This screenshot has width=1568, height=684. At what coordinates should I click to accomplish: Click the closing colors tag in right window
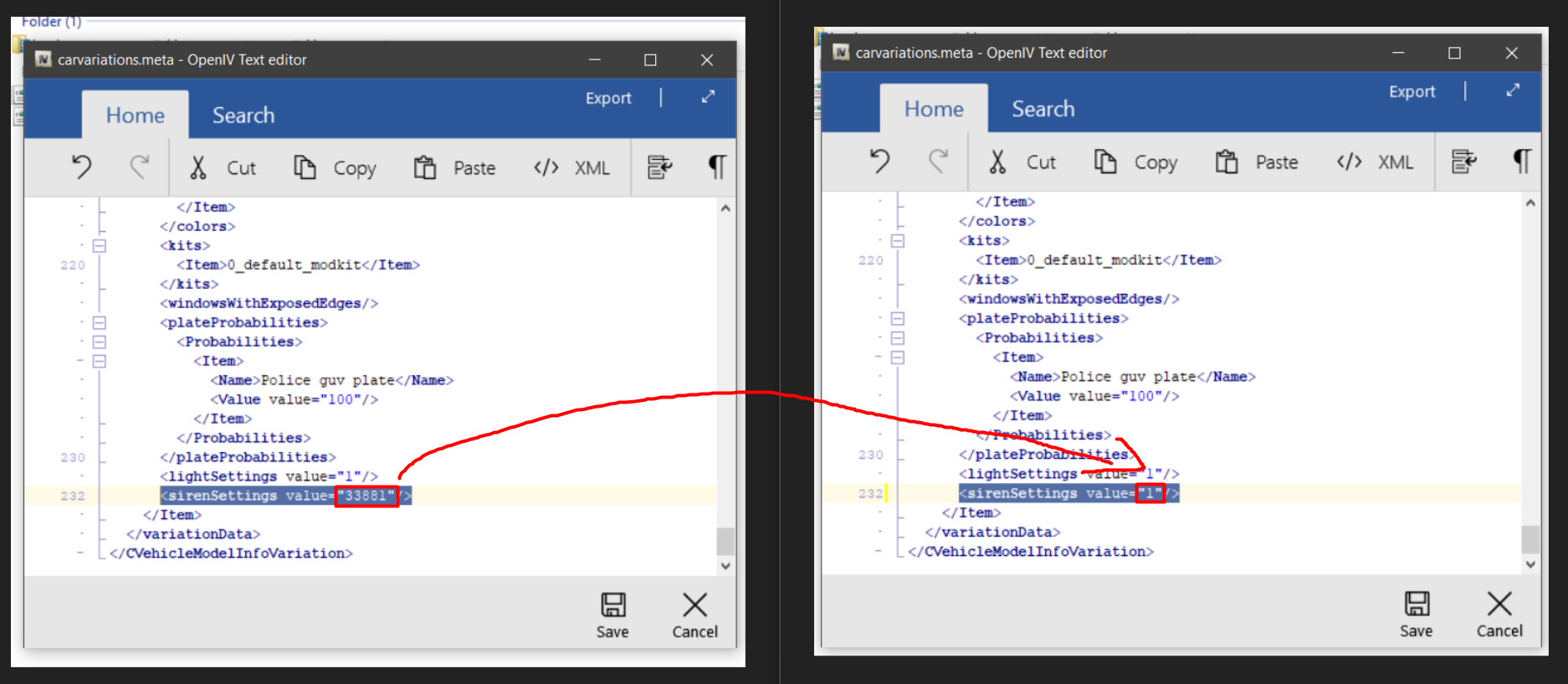[x=997, y=221]
